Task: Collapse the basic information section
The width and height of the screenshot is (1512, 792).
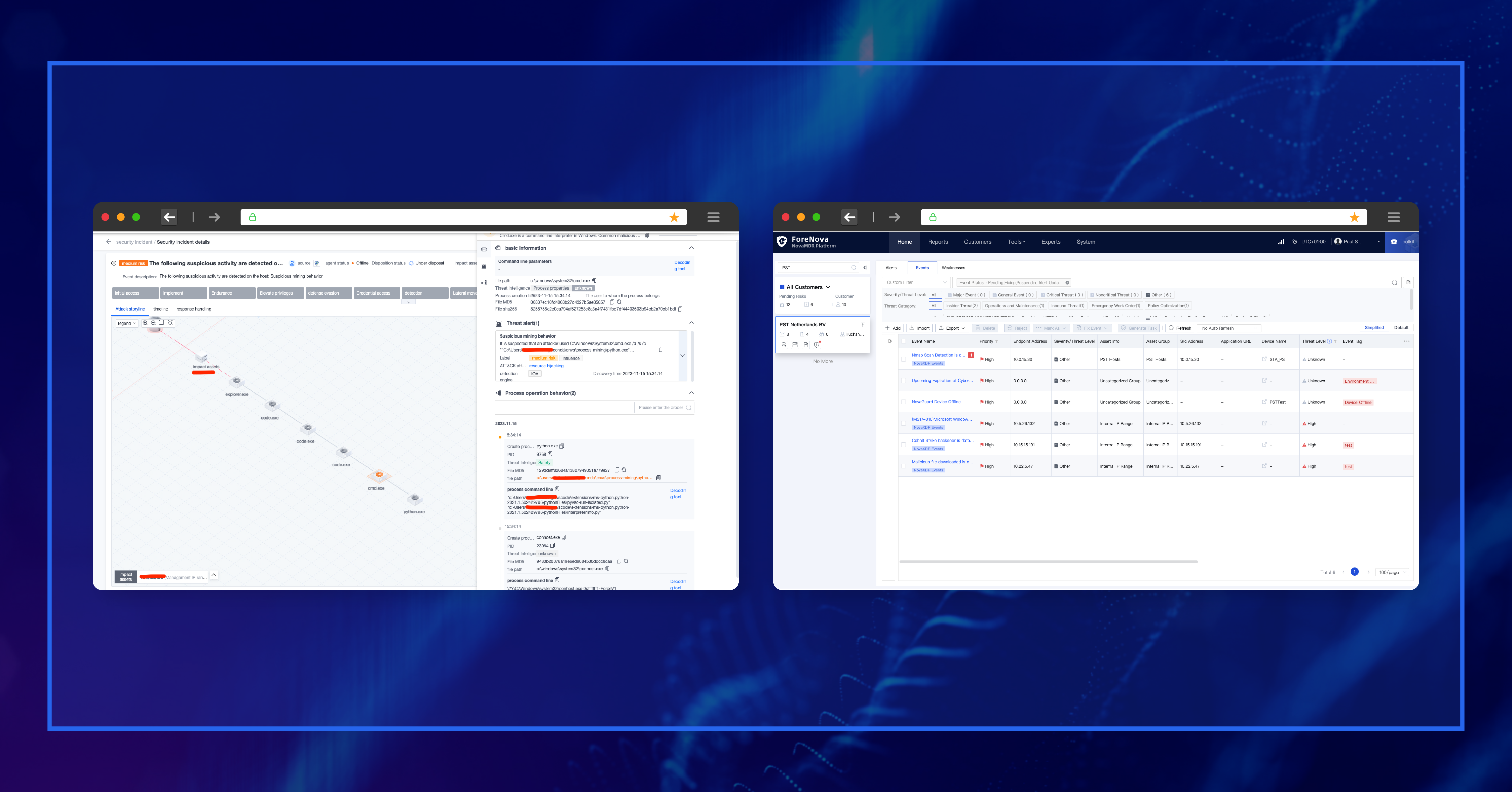Action: pos(691,248)
